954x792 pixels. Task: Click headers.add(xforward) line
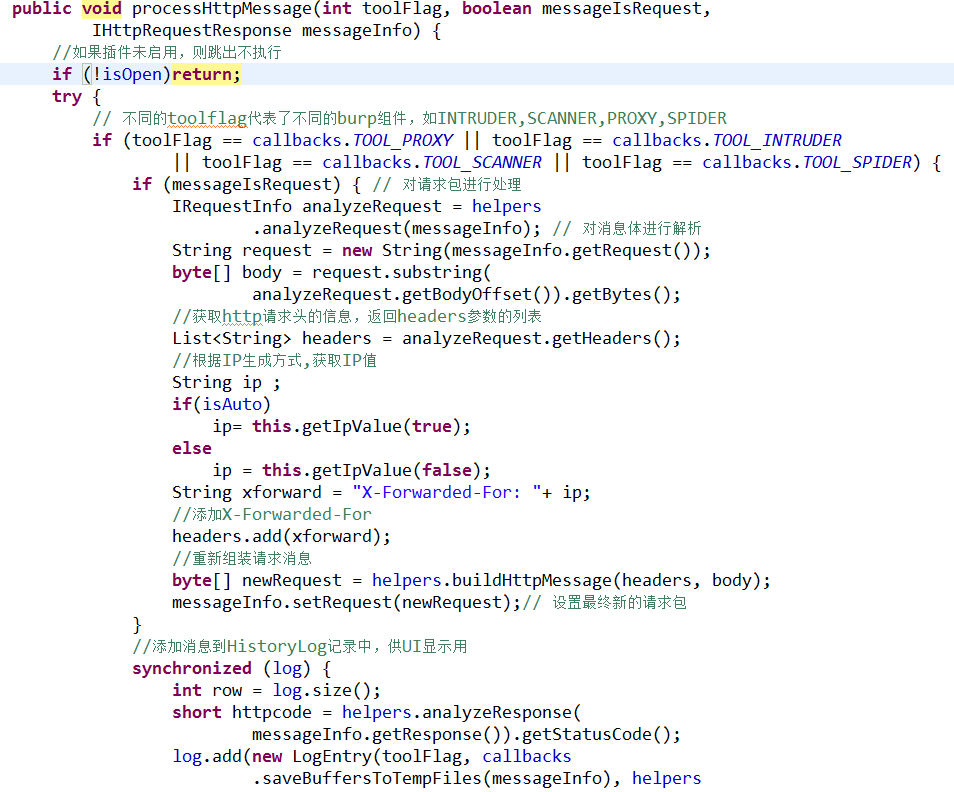(x=281, y=537)
